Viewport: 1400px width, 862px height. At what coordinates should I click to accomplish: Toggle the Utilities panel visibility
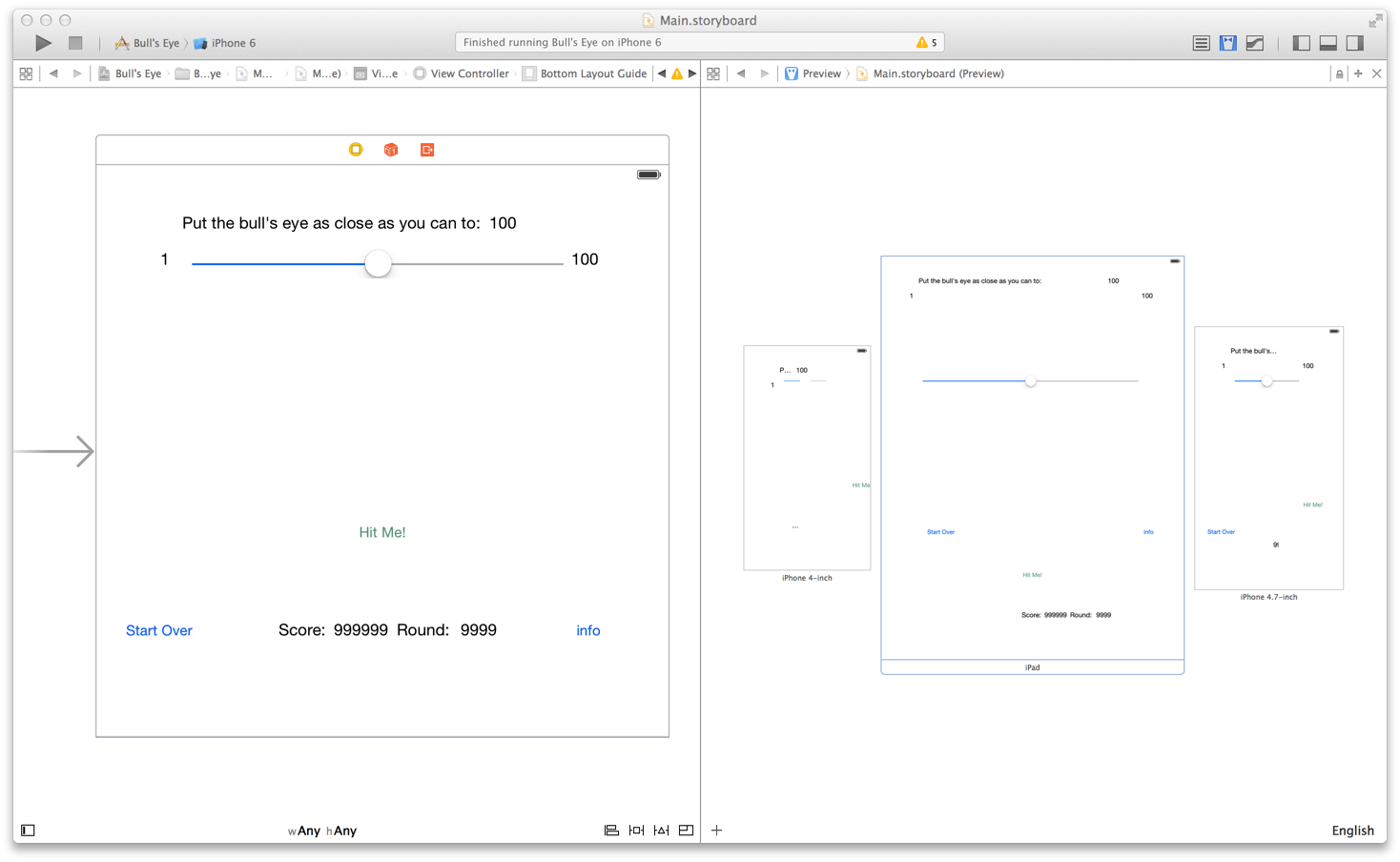1354,43
